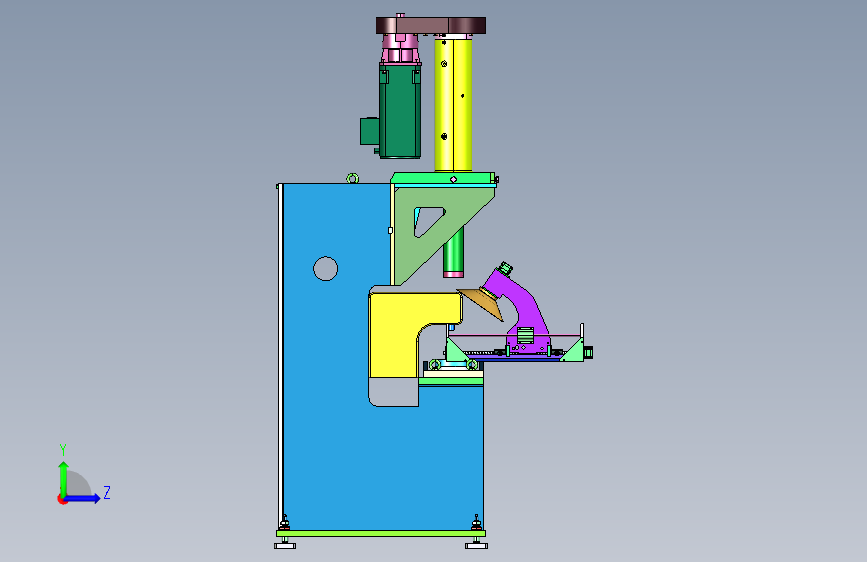Click the green Y axis arrow of triad
The width and height of the screenshot is (867, 562).
pyautogui.click(x=63, y=478)
